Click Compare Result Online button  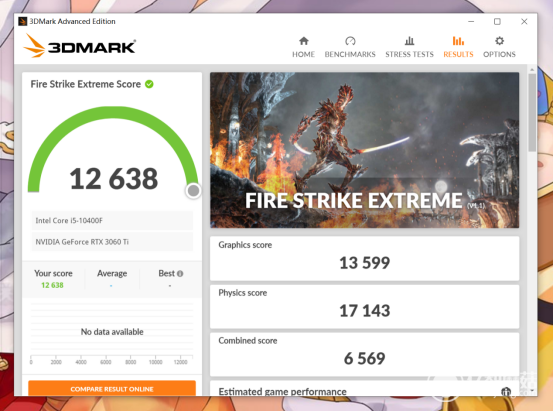point(112,388)
